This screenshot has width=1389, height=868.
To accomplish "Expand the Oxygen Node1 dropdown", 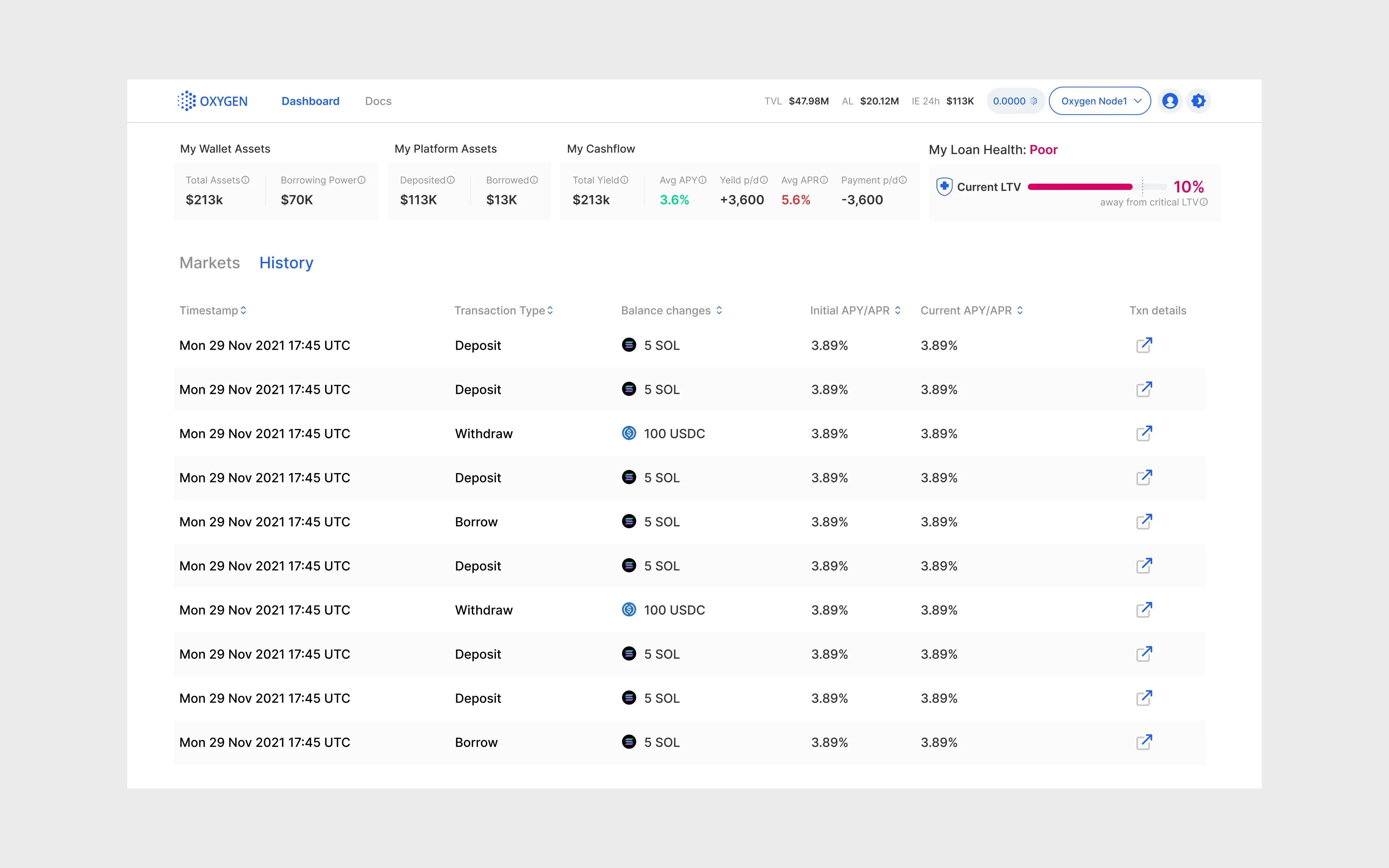I will (x=1100, y=101).
